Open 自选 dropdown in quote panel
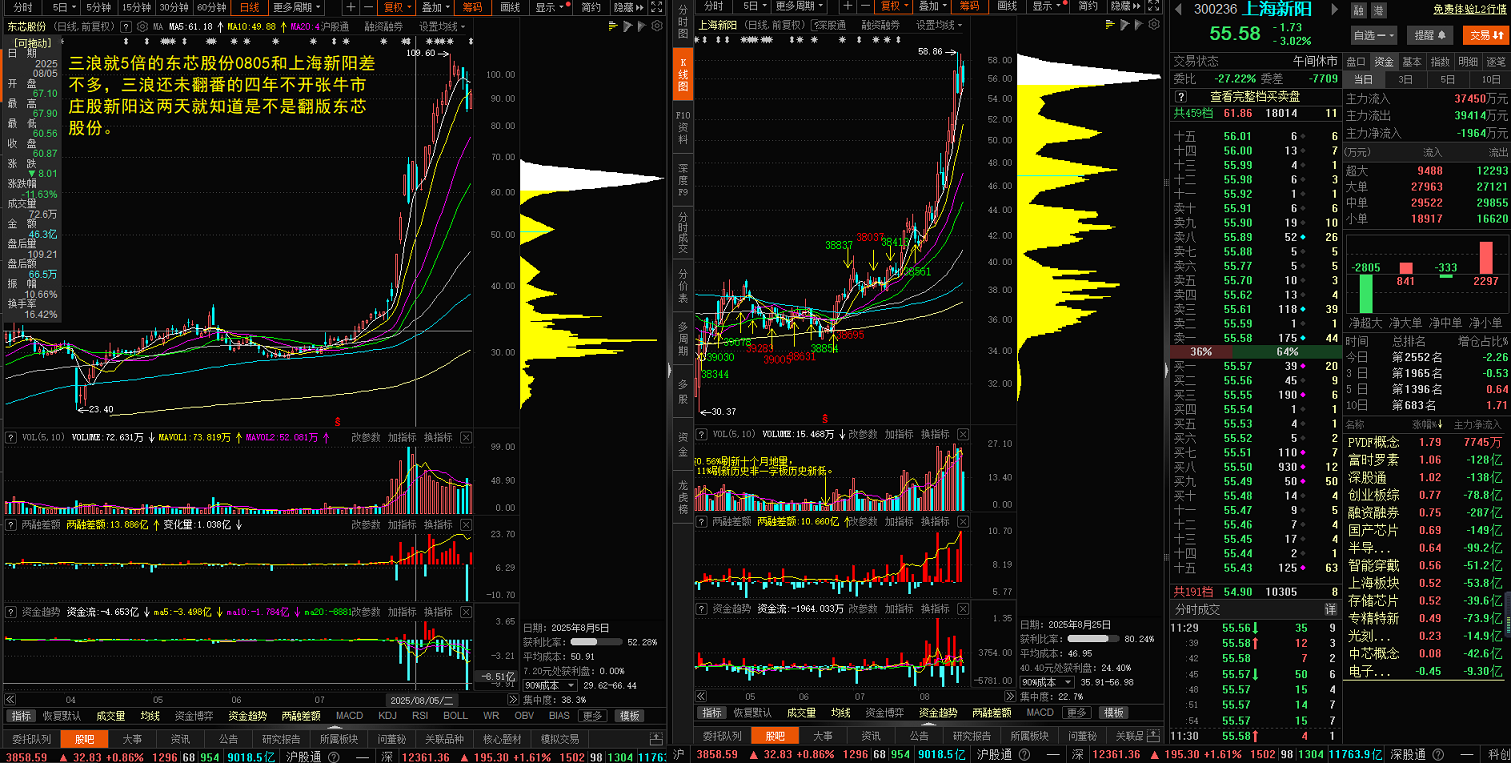 click(x=1373, y=35)
